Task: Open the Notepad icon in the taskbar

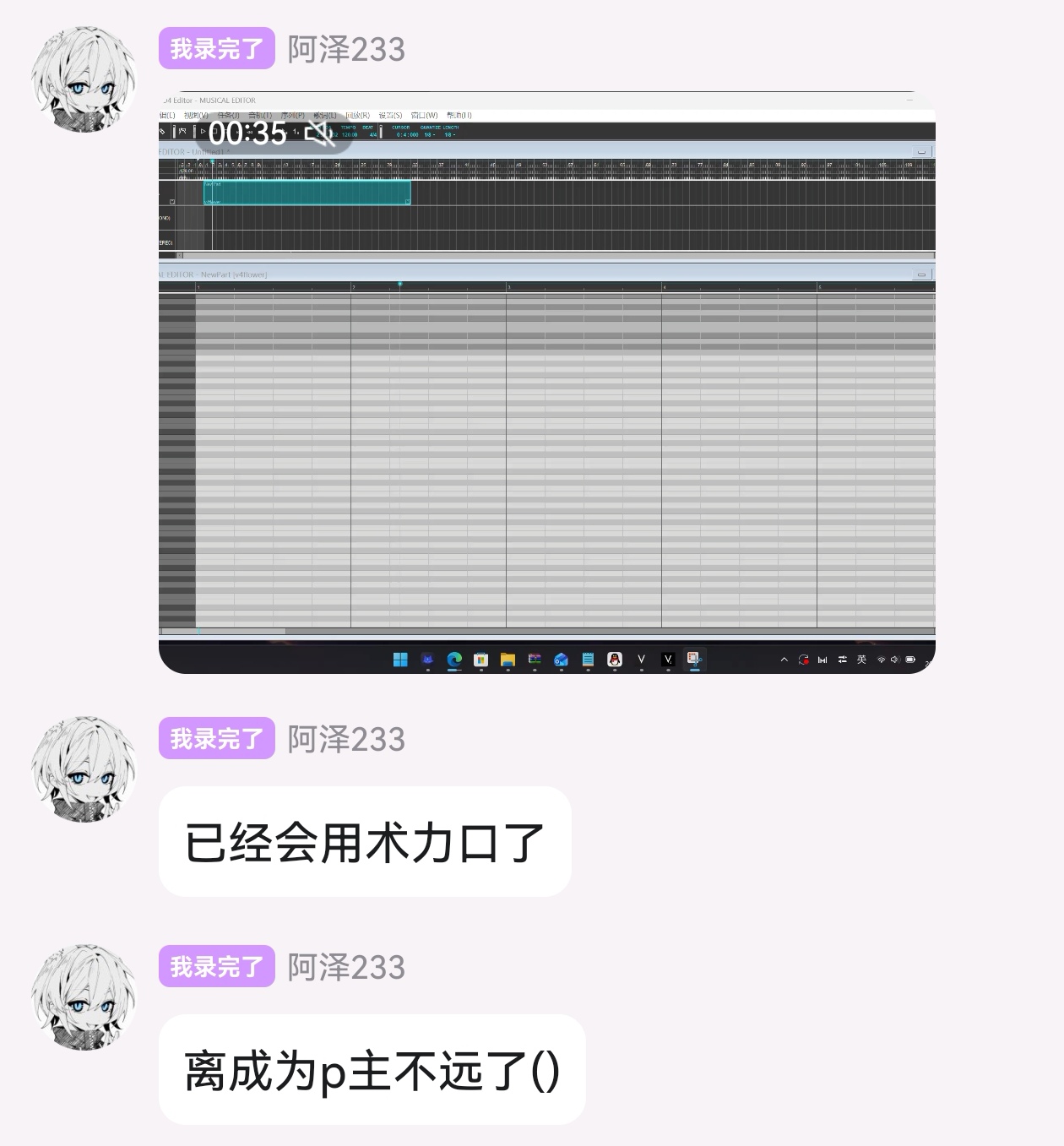Action: pyautogui.click(x=588, y=660)
